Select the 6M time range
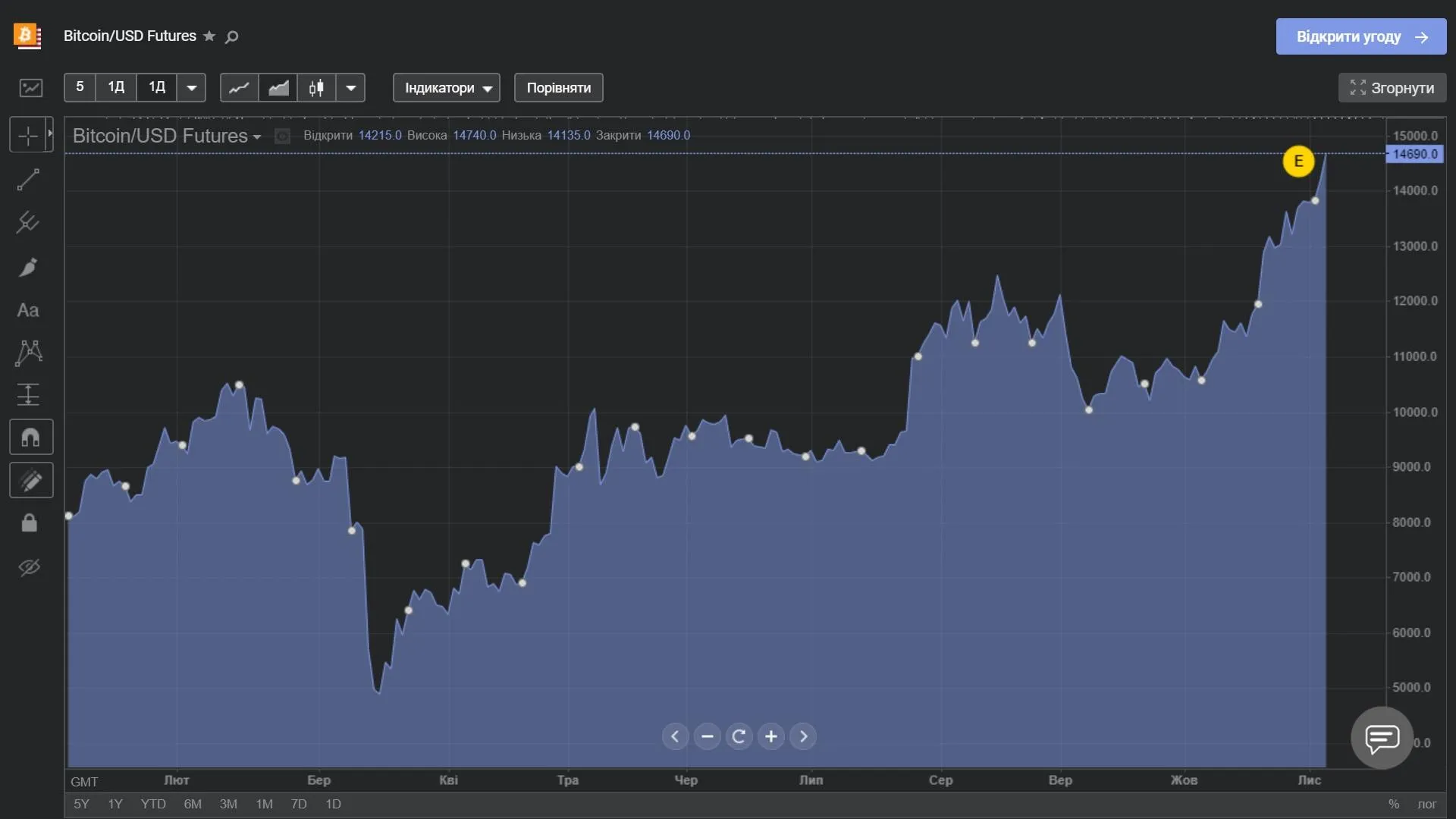Screen dimensions: 1456x819 point(193,804)
